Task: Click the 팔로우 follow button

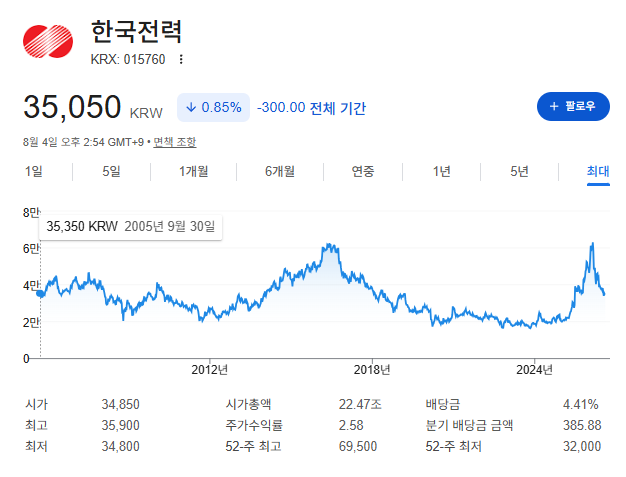Action: coord(573,106)
